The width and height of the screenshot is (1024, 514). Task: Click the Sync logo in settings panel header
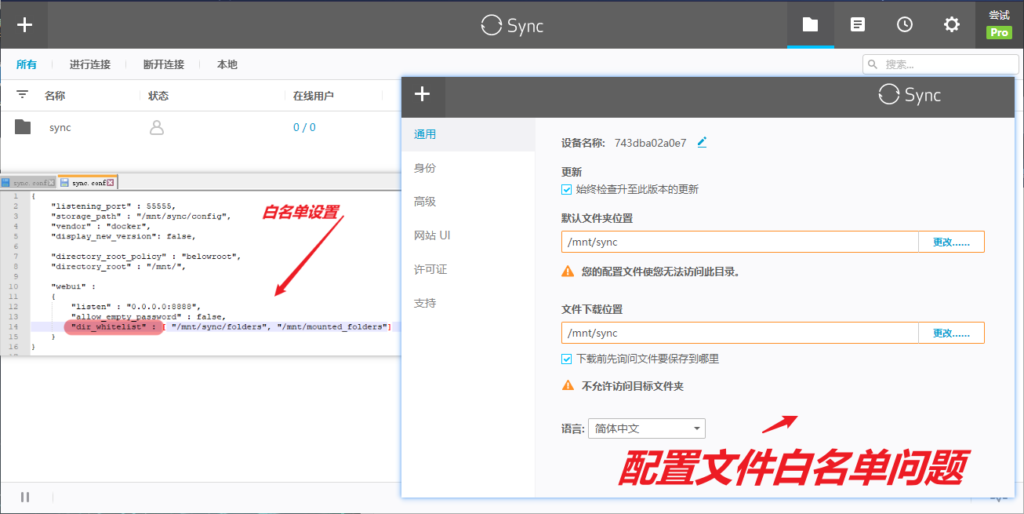pyautogui.click(x=909, y=95)
